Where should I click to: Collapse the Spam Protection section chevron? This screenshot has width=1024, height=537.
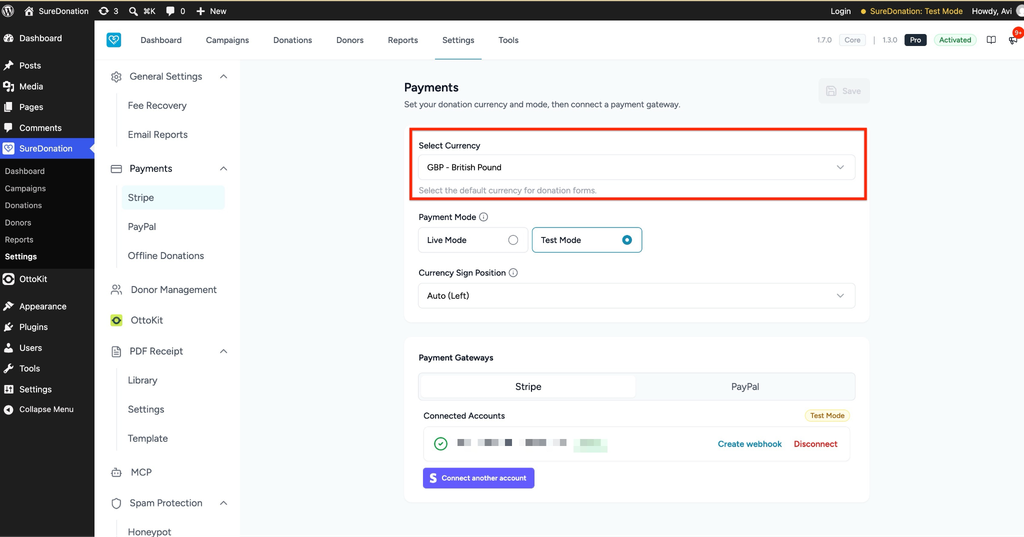(x=223, y=503)
